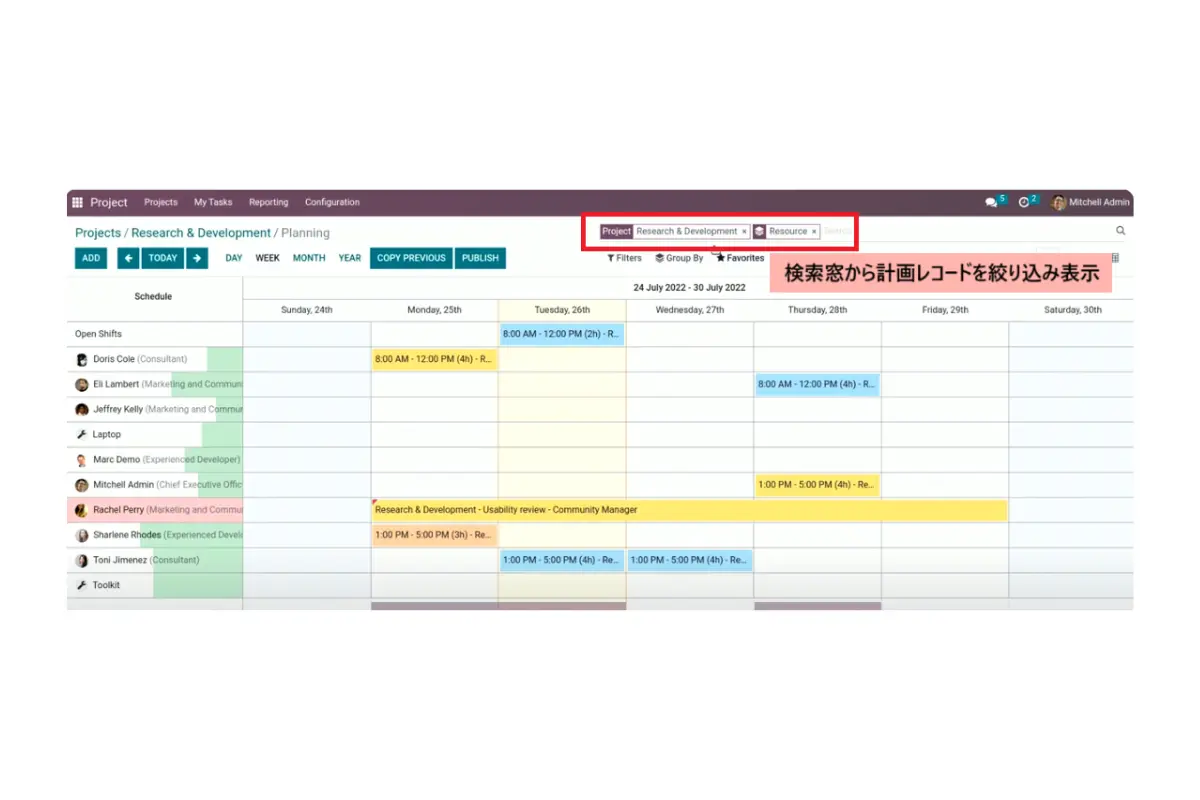Click the search magnifier icon

coord(1120,231)
